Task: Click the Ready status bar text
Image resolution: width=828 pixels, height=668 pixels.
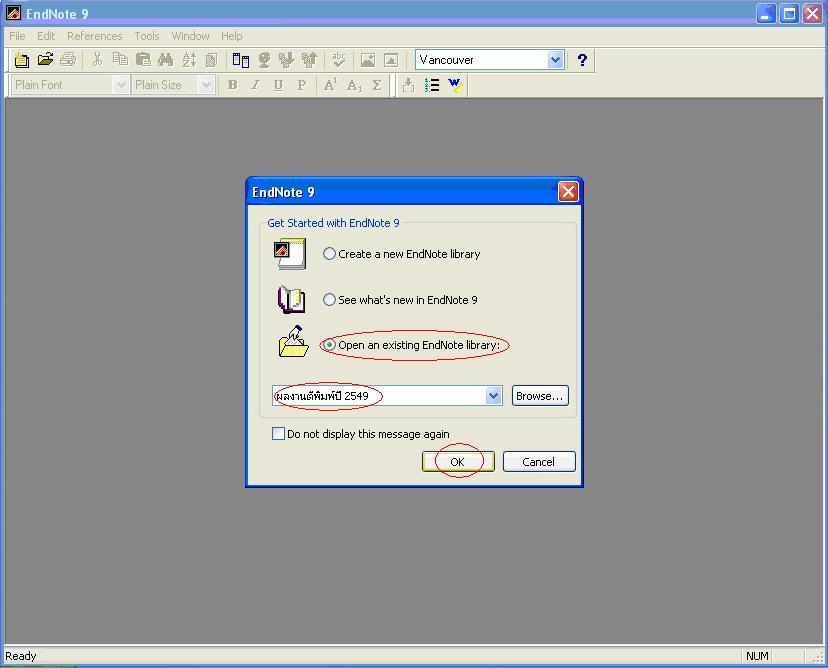Action: [21, 656]
